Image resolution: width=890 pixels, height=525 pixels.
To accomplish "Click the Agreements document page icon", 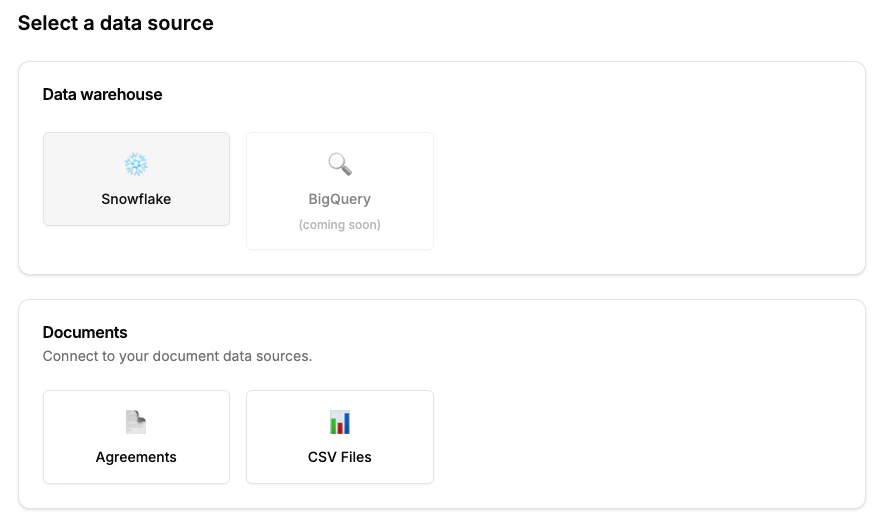I will [136, 422].
